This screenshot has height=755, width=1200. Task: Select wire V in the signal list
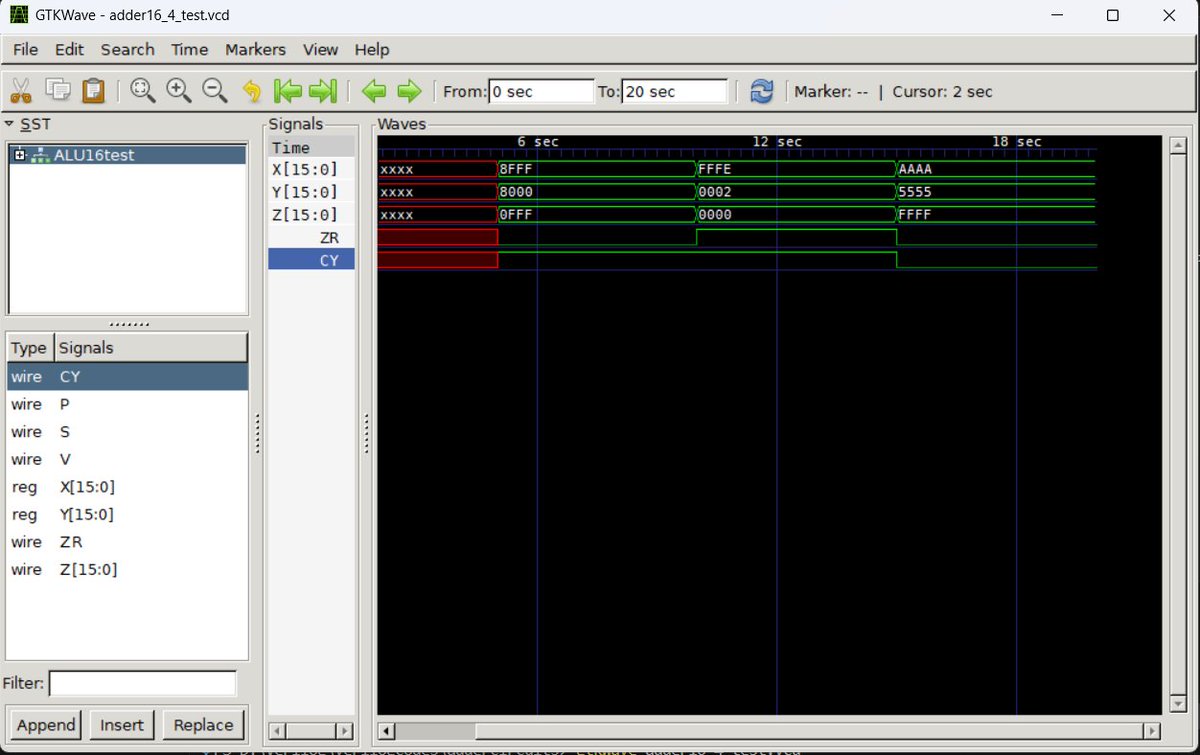pyautogui.click(x=127, y=459)
